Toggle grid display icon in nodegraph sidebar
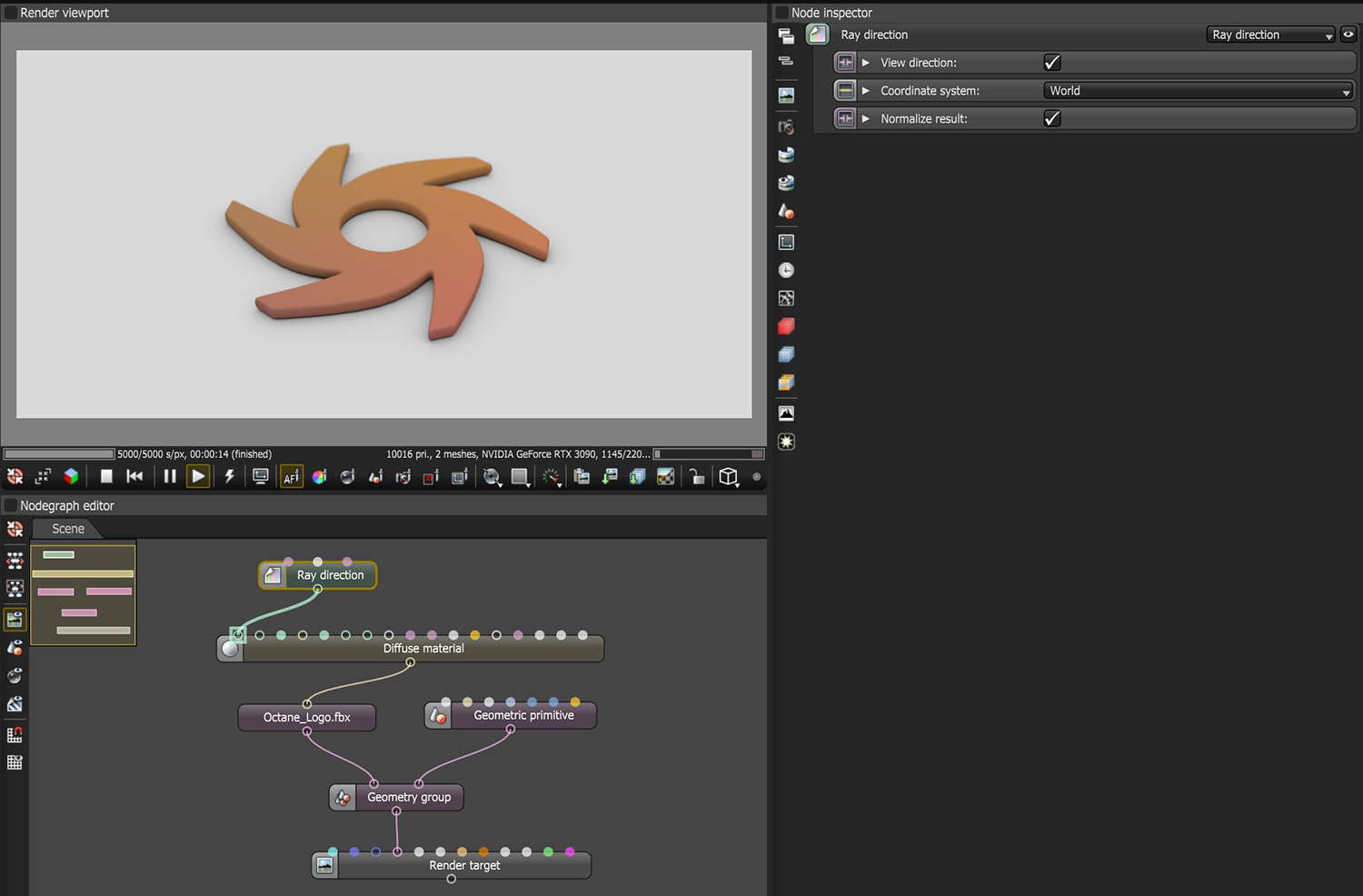Image resolution: width=1363 pixels, height=896 pixels. 15,762
